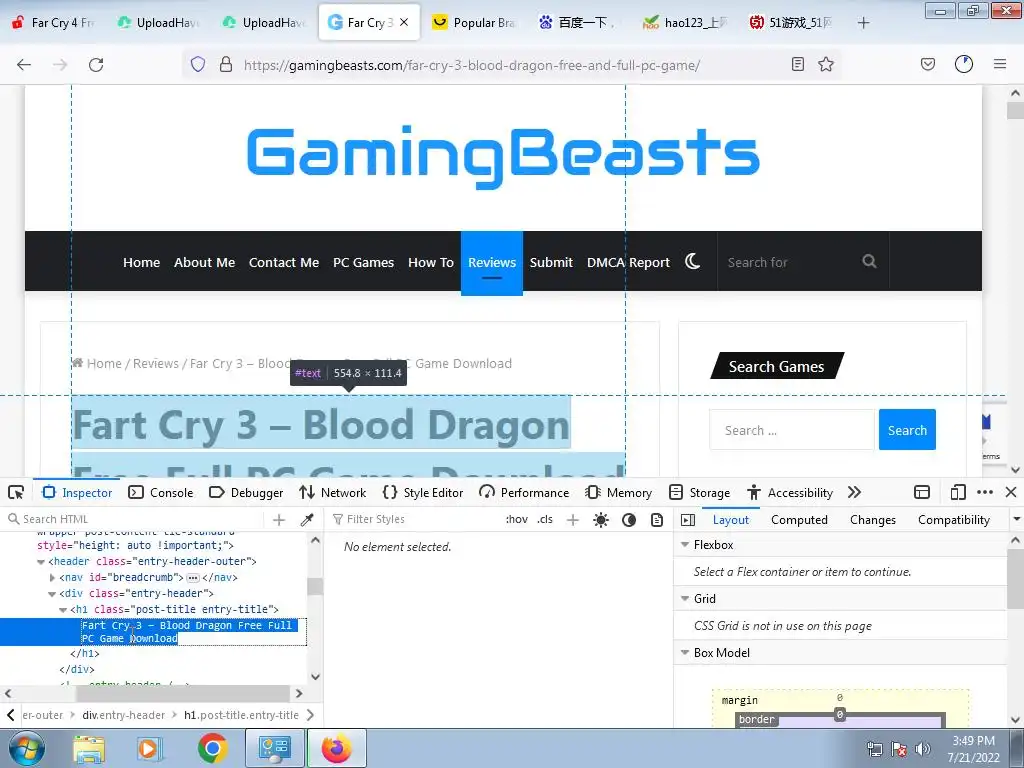The image size is (1024, 768).
Task: Select div.entry-header in breadcrumb trail
Action: (x=123, y=715)
